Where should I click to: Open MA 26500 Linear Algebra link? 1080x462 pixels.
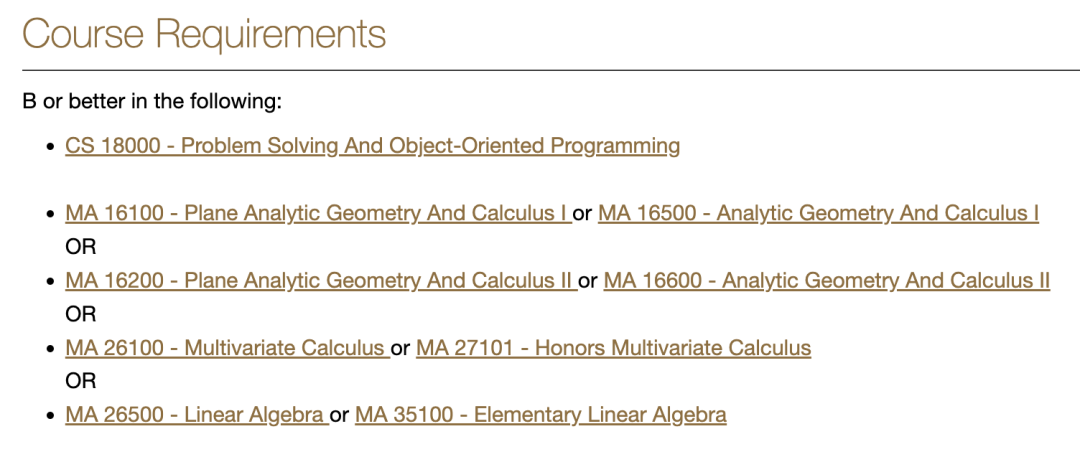pyautogui.click(x=197, y=415)
